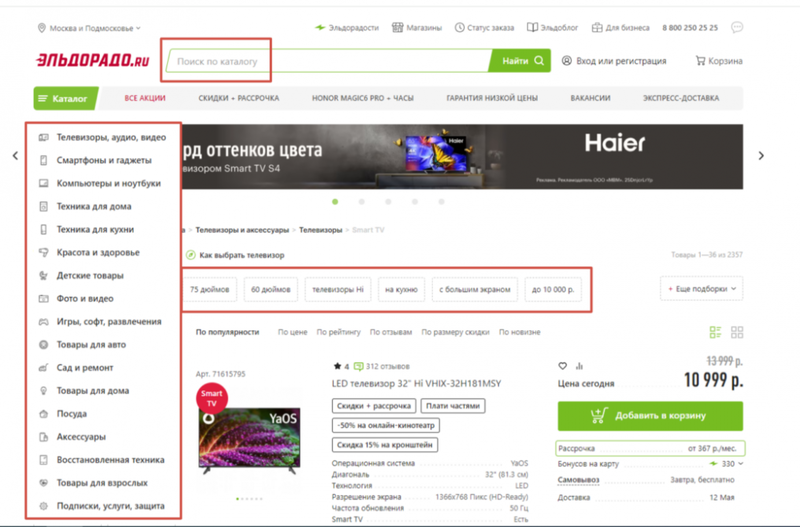Expand the 'Еще подборки' dropdown
Screen dimensions: 800x527
[x=702, y=289]
